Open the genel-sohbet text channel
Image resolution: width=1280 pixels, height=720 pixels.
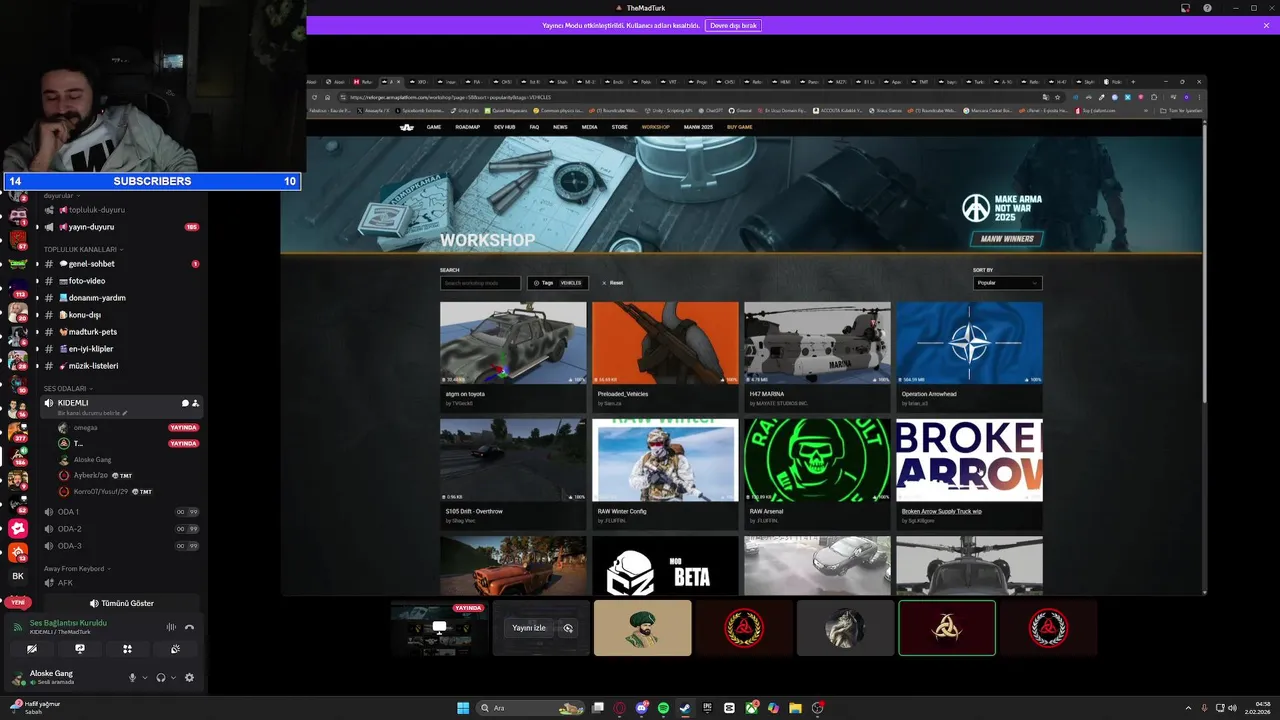coord(120,264)
